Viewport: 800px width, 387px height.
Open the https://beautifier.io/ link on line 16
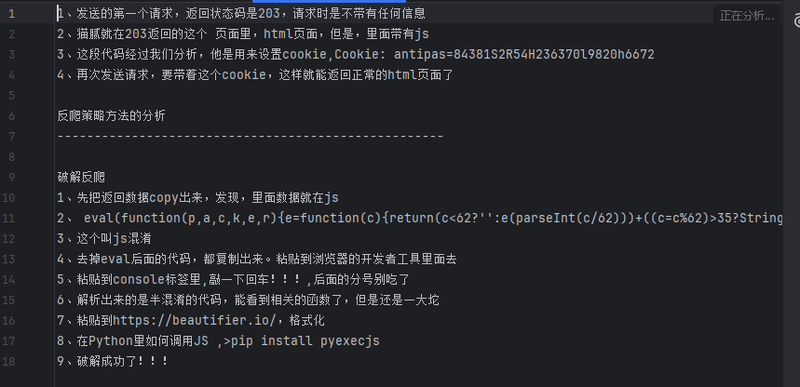194,320
